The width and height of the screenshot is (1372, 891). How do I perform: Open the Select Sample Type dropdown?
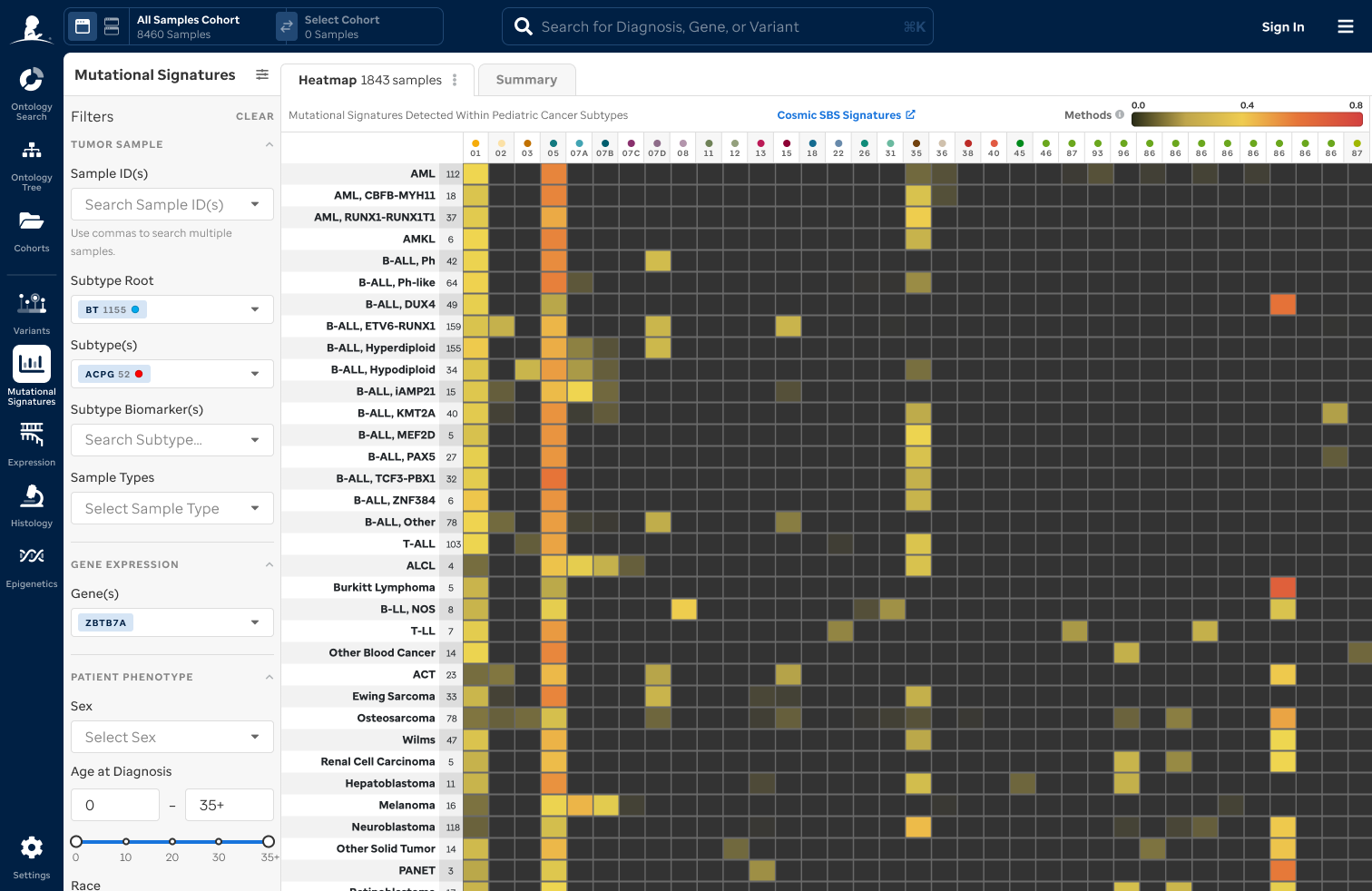[255, 508]
